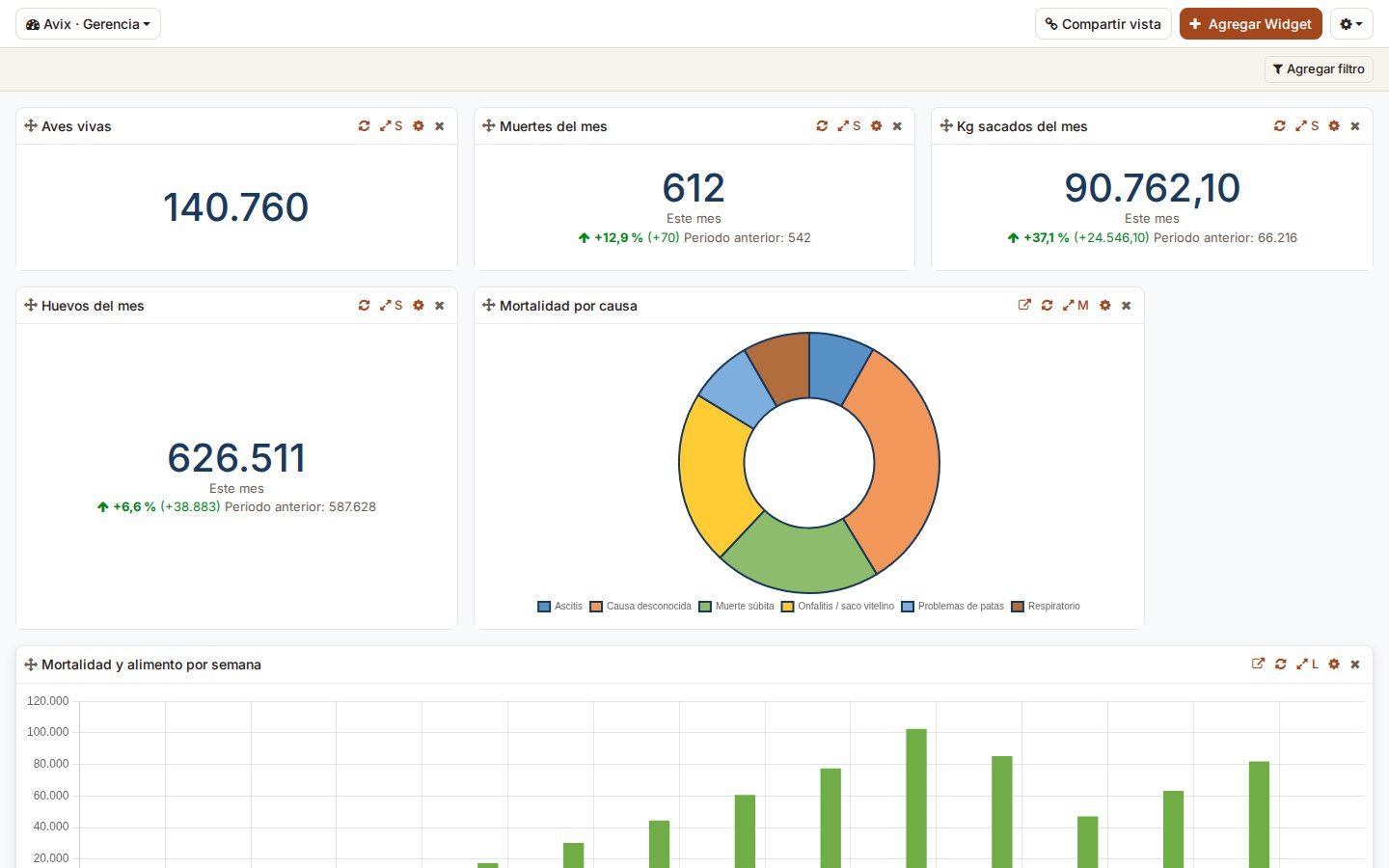The image size is (1389, 868).
Task: Toggle Problemas de patas legend entry
Action: click(x=953, y=607)
